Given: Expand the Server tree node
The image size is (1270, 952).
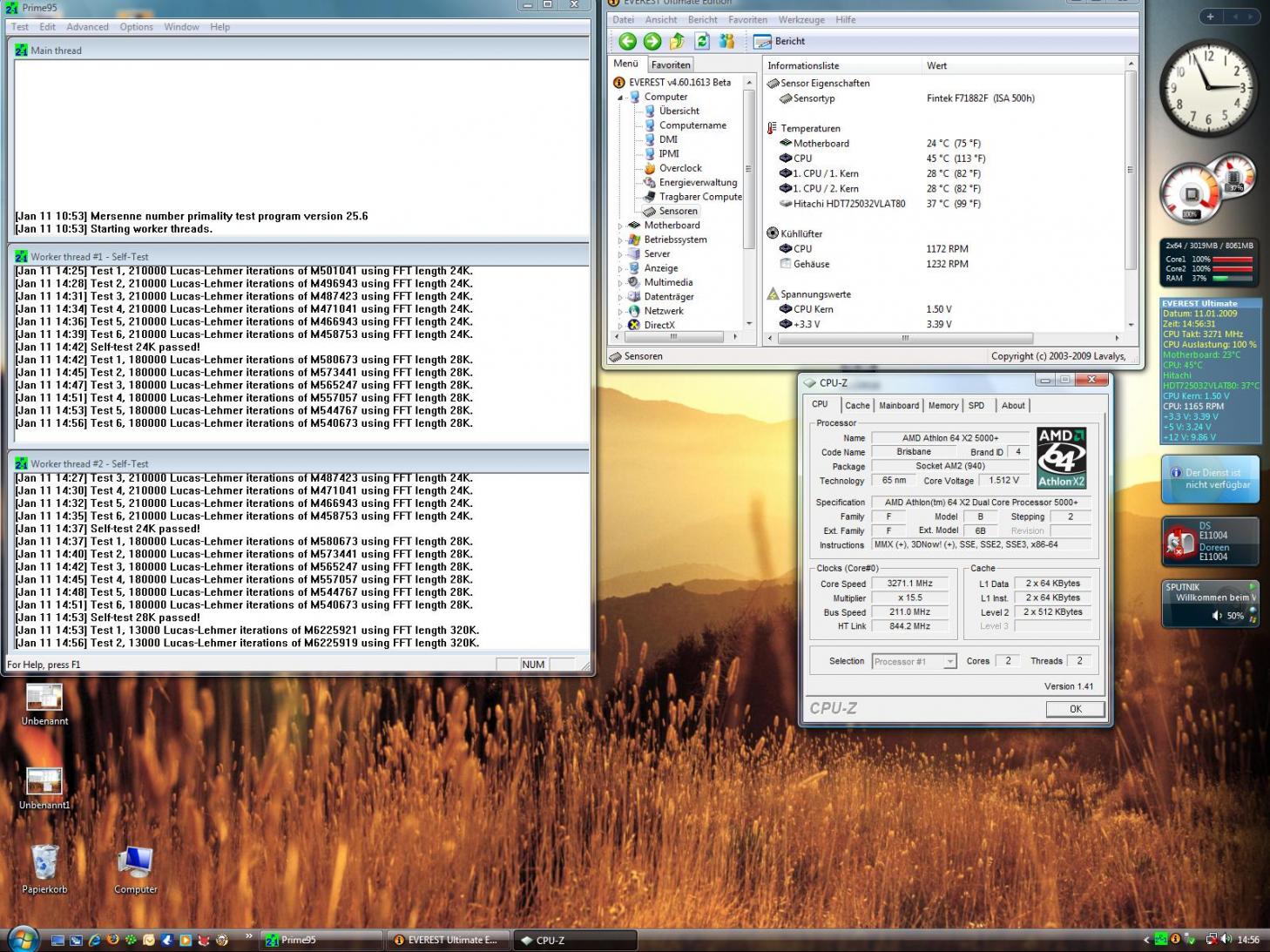Looking at the screenshot, I should 620,254.
